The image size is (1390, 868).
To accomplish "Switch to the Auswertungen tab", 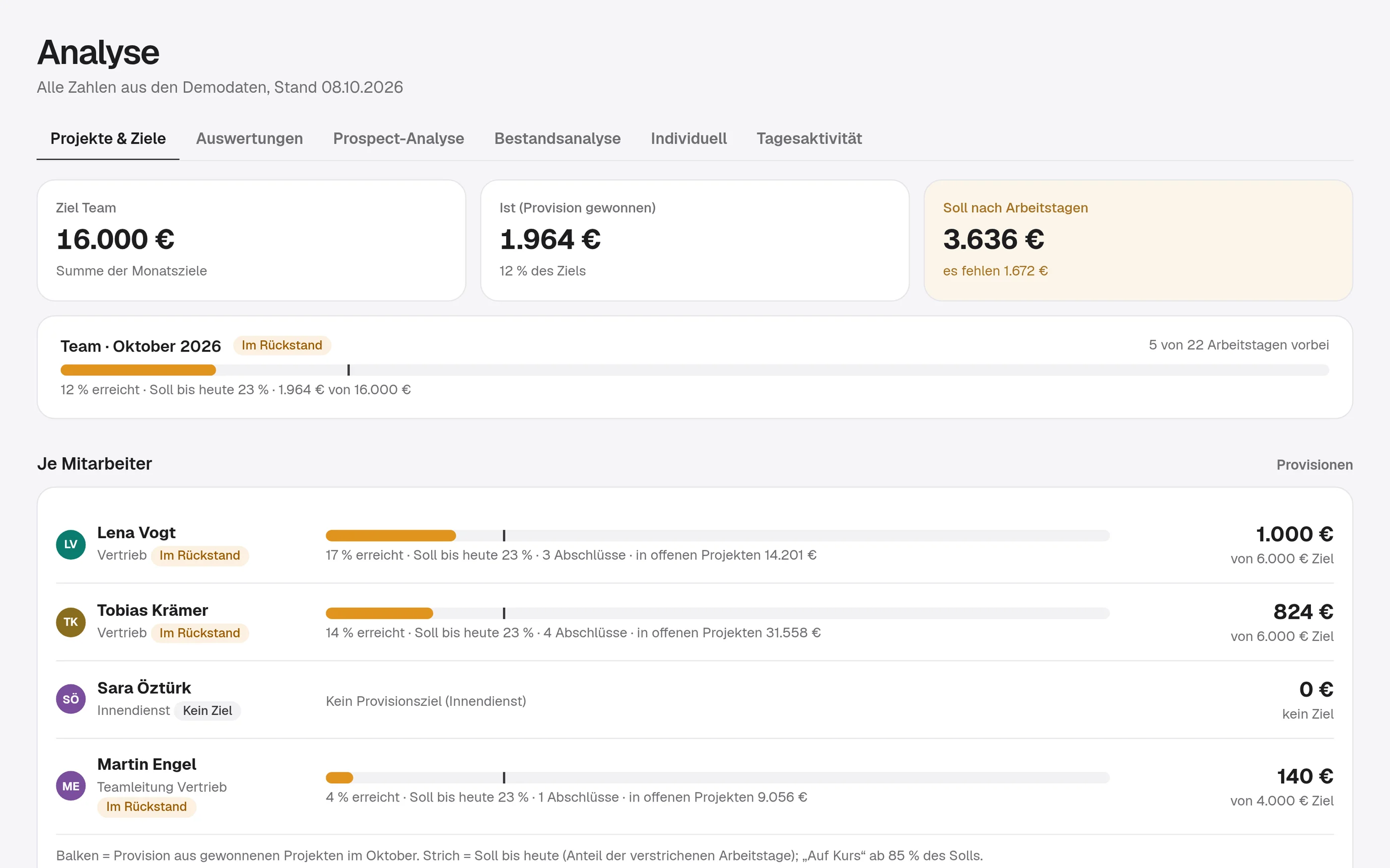I will (249, 138).
